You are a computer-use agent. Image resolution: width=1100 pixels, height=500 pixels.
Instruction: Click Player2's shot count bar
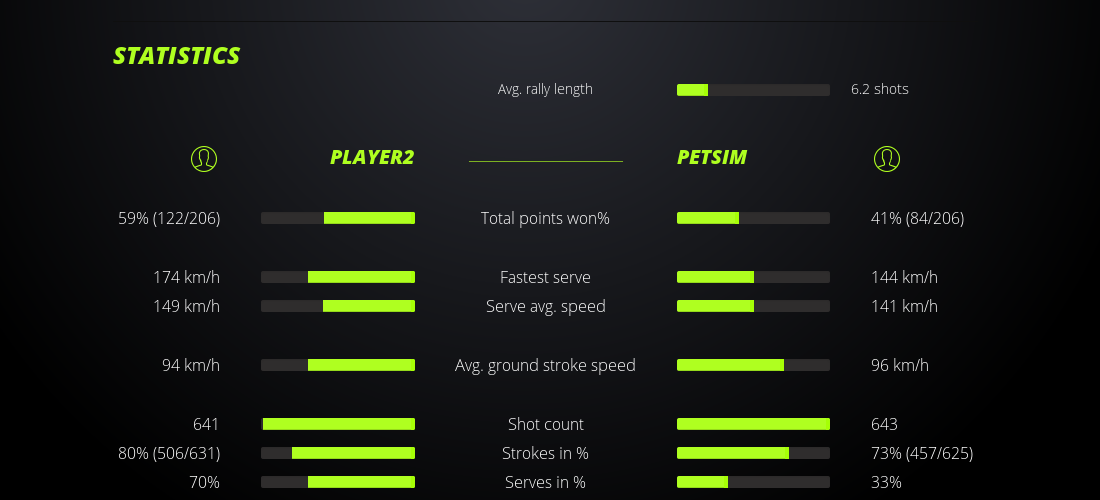338,424
